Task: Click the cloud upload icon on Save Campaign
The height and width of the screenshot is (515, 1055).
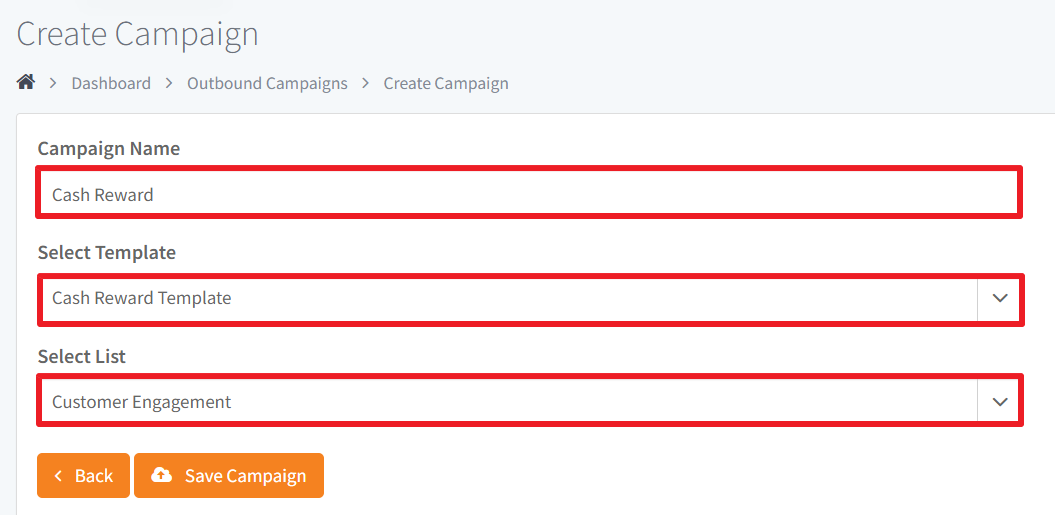Action: coord(161,475)
